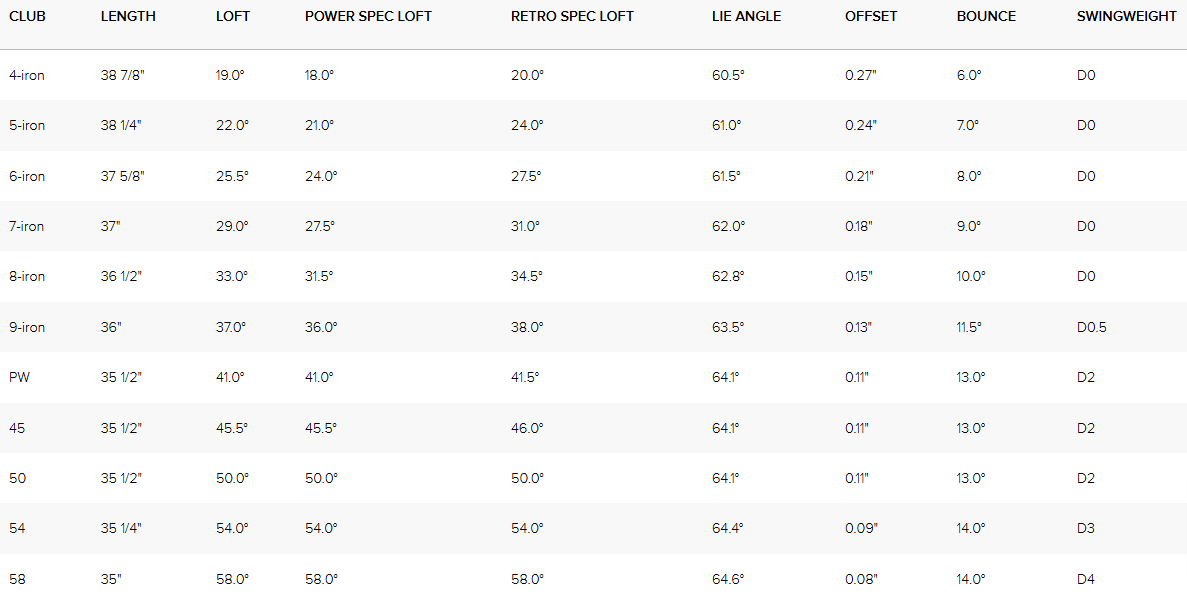The height and width of the screenshot is (598, 1187).
Task: Select the PW club row label
Action: [19, 377]
